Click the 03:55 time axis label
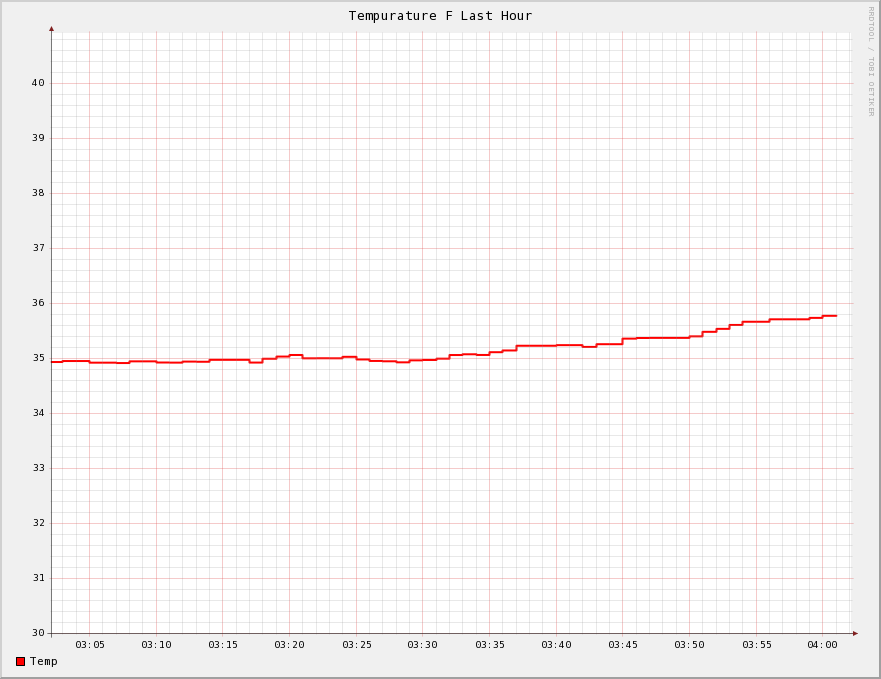The image size is (881, 679). click(756, 645)
